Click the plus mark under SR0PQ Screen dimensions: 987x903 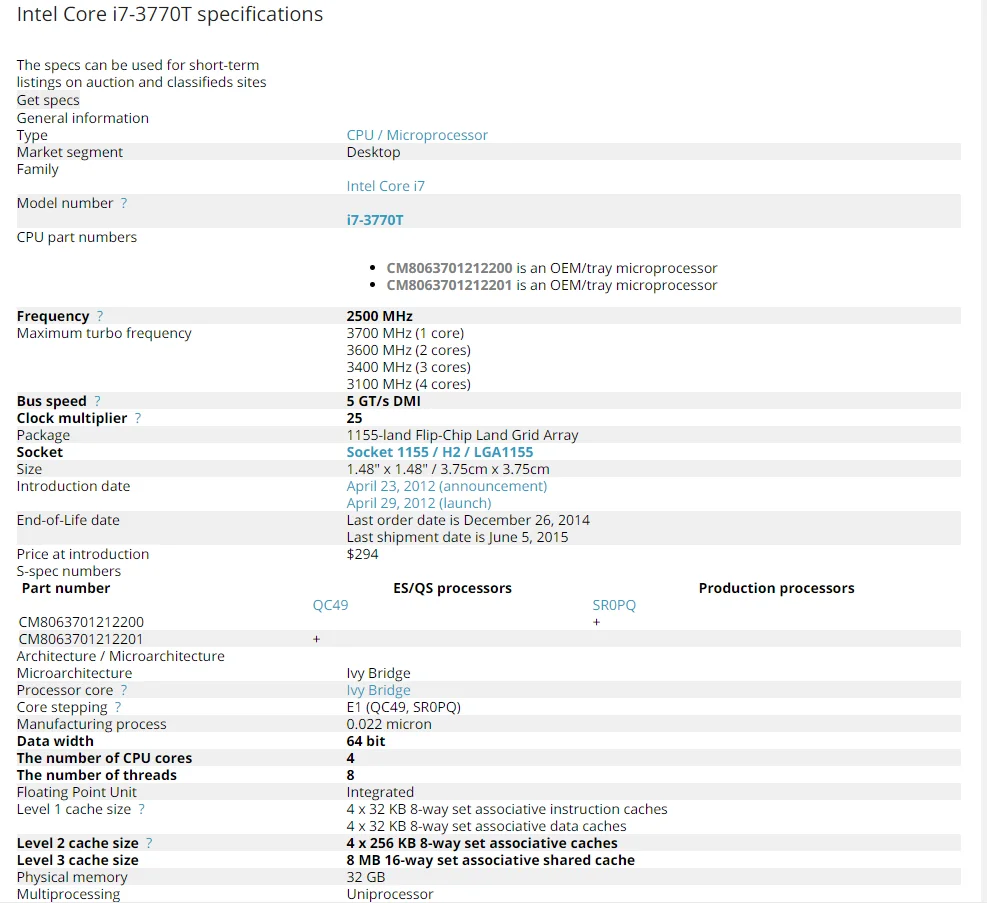pyautogui.click(x=596, y=622)
